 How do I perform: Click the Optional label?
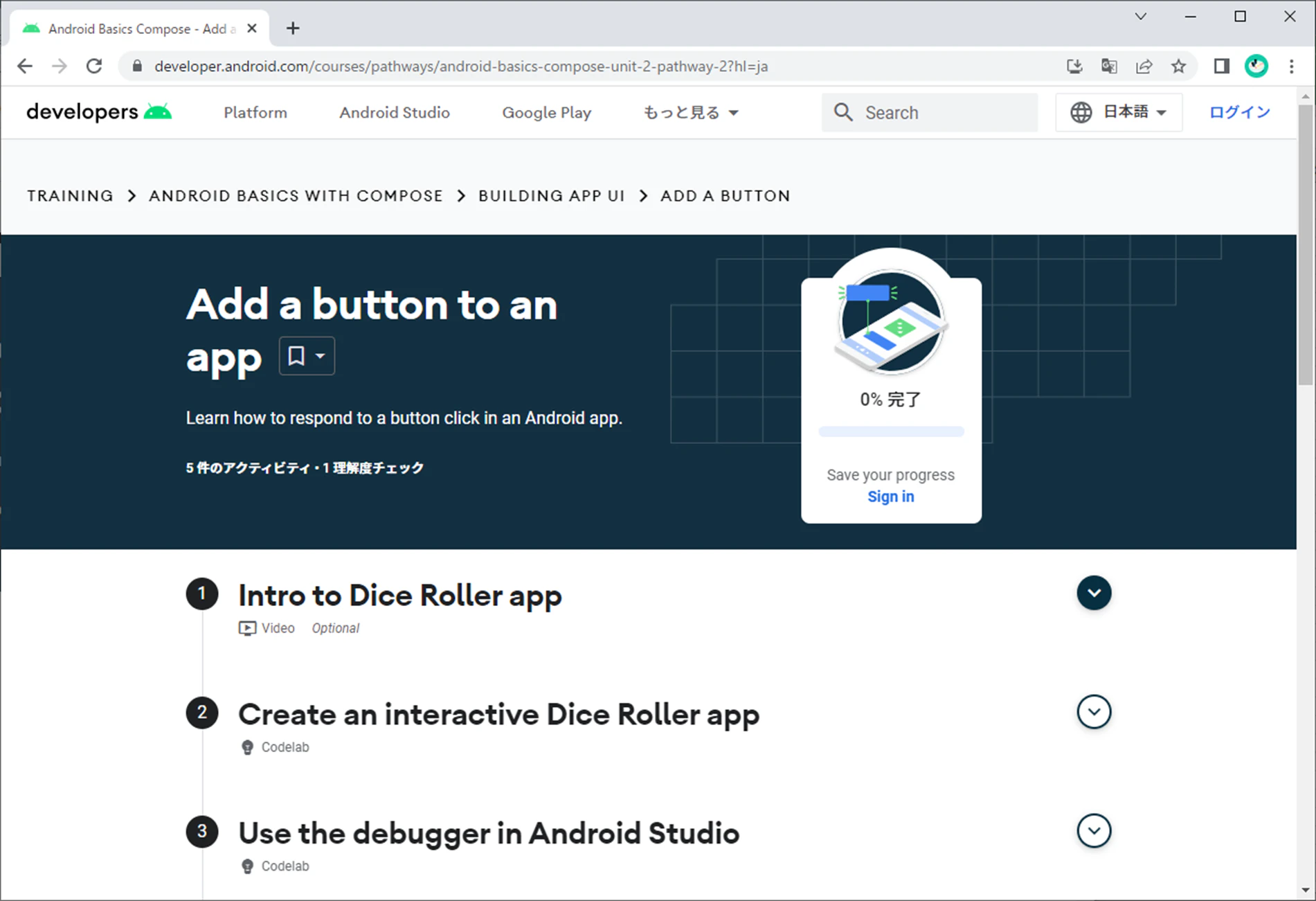[x=336, y=628]
